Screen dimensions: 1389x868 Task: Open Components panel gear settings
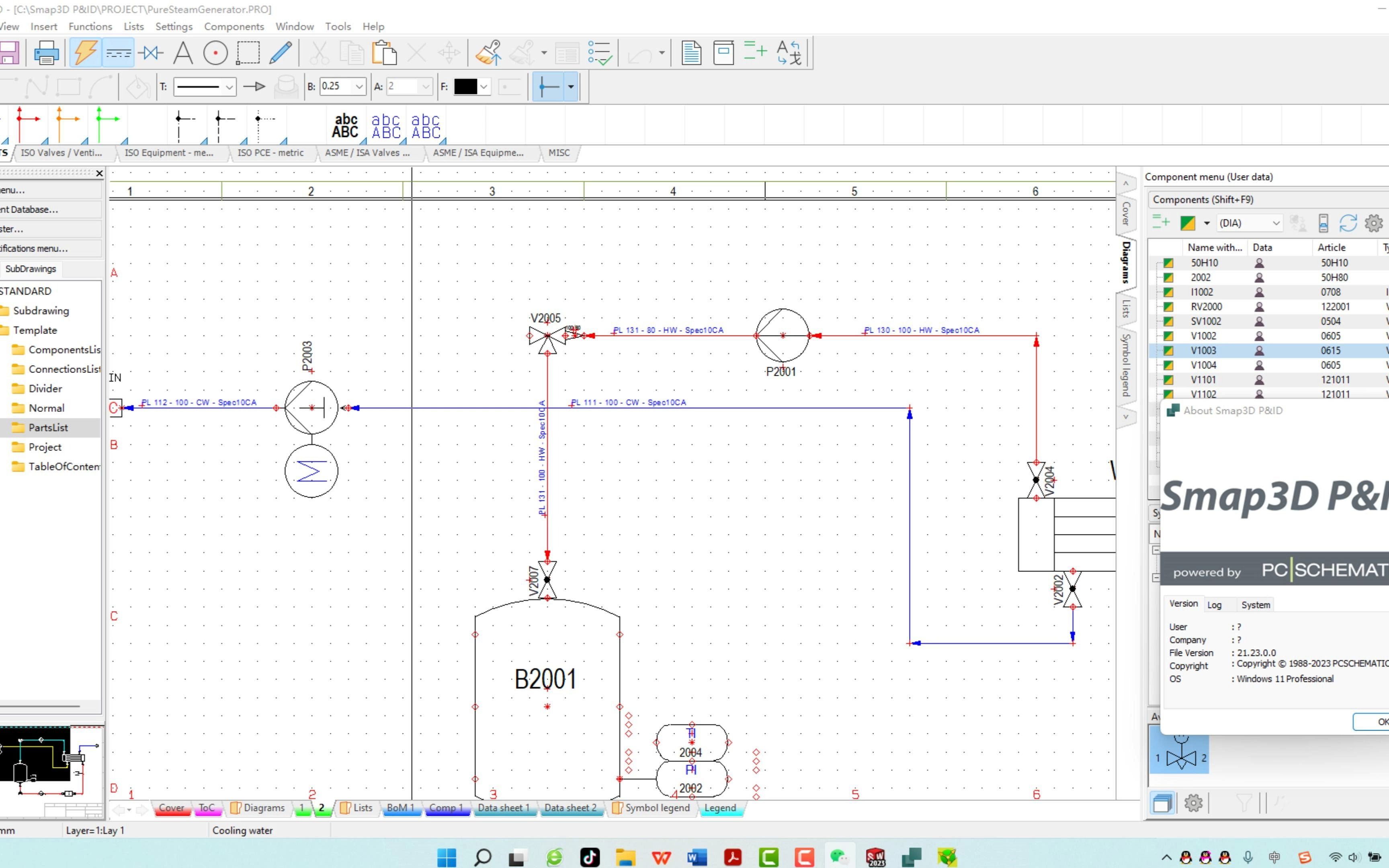click(x=1373, y=223)
